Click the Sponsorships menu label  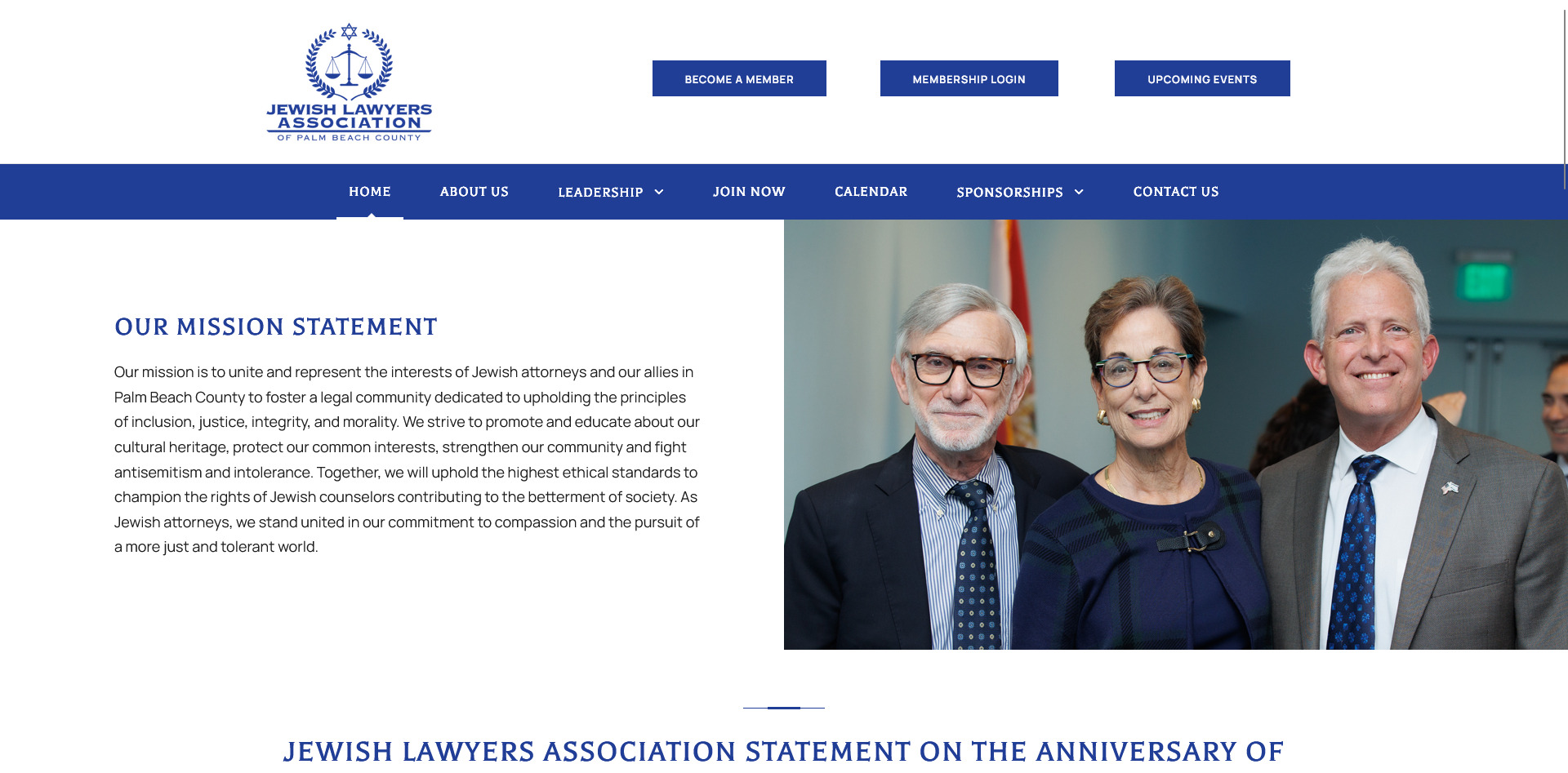[1009, 193]
